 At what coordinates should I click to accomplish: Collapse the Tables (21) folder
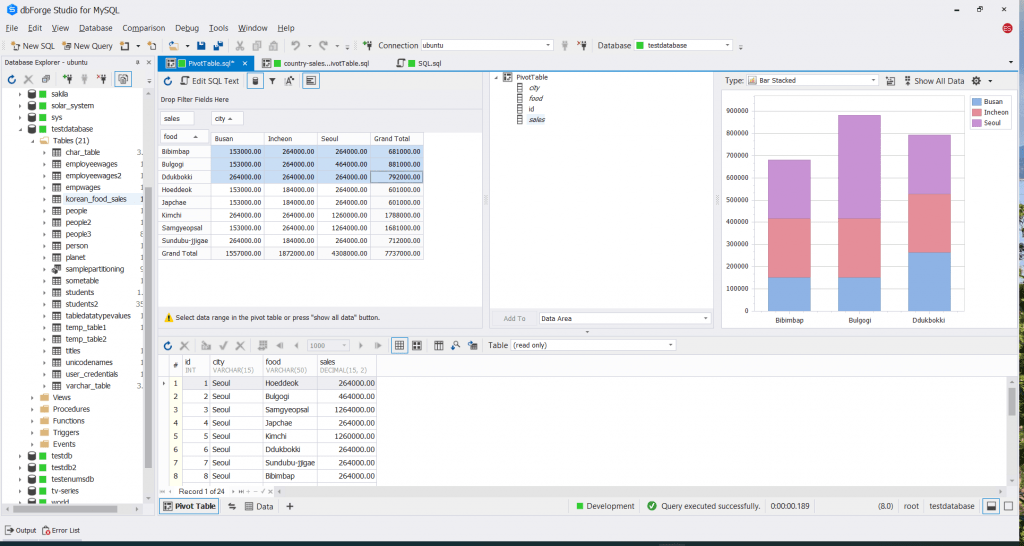(x=31, y=140)
